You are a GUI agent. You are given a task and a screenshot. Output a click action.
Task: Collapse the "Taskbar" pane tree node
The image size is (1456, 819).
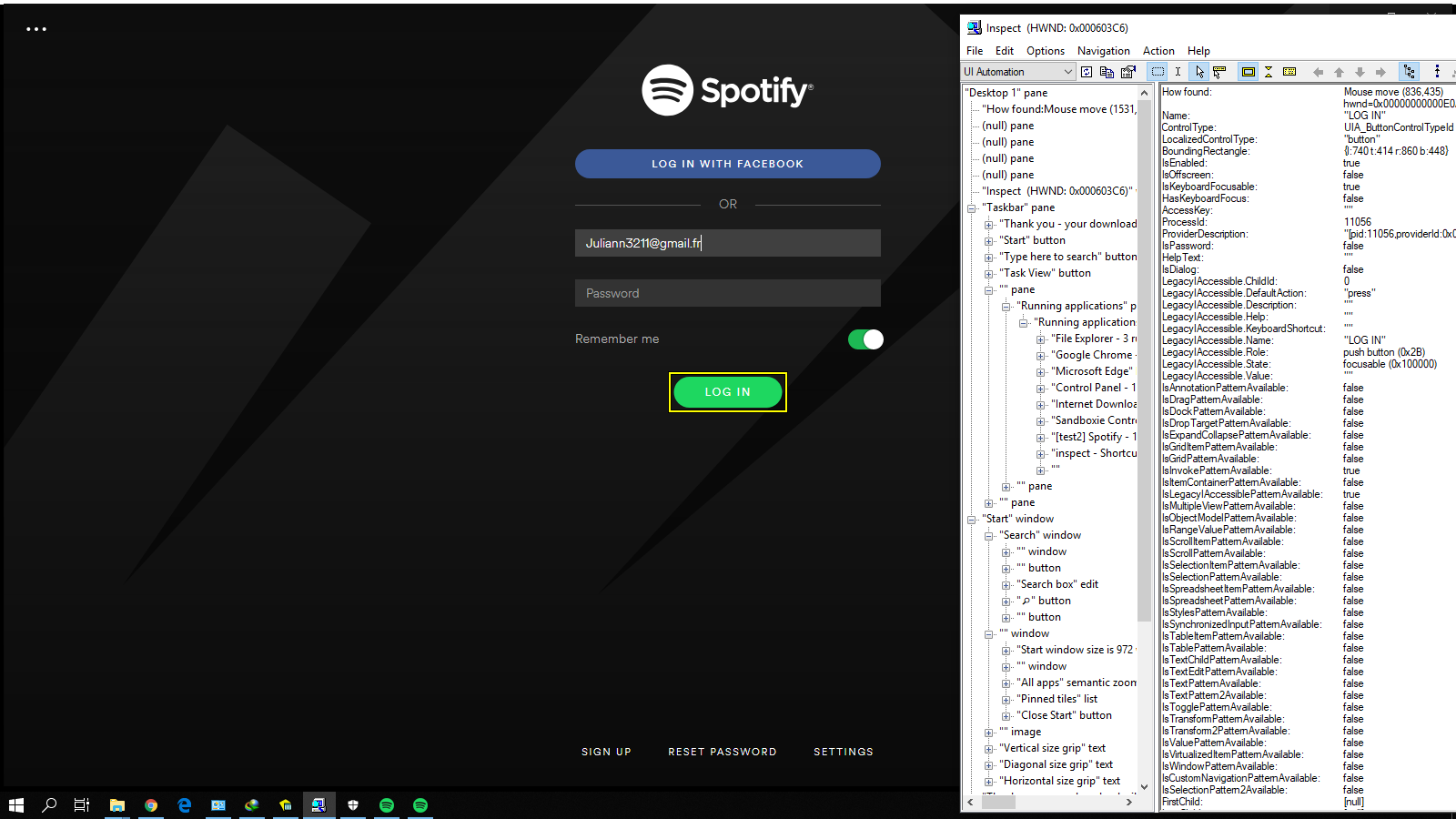[972, 208]
